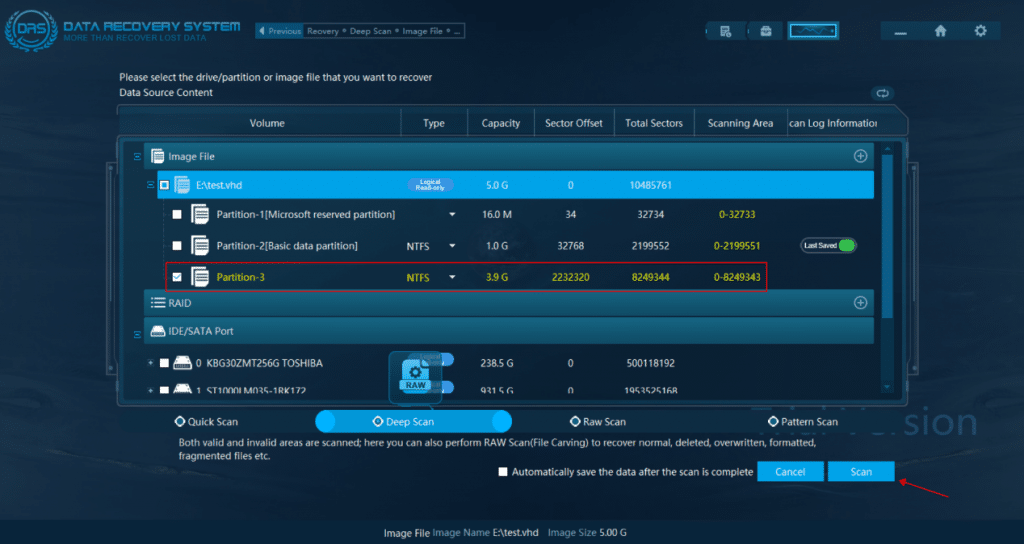Enable automatically save data after scan

[503, 472]
